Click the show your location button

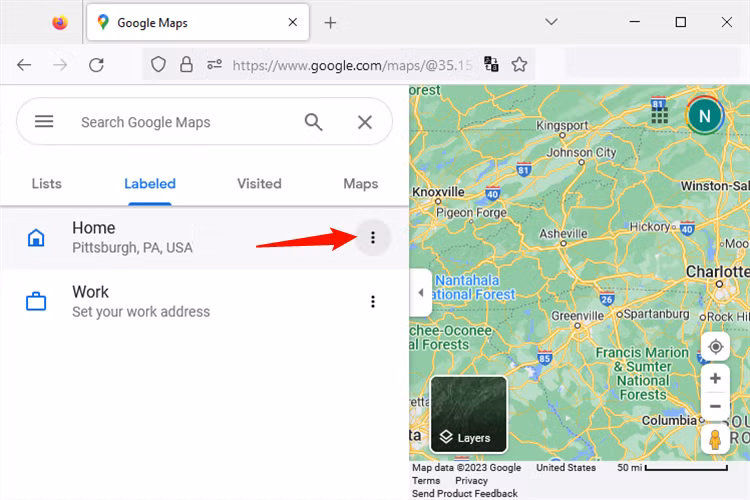point(715,347)
